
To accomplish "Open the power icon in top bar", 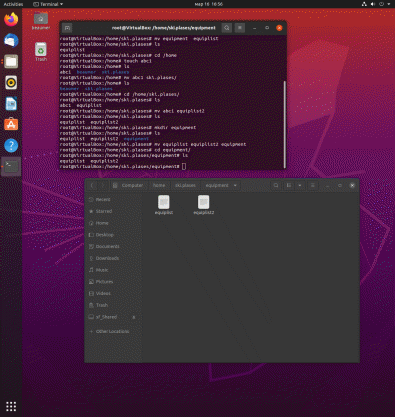I will point(381,4).
